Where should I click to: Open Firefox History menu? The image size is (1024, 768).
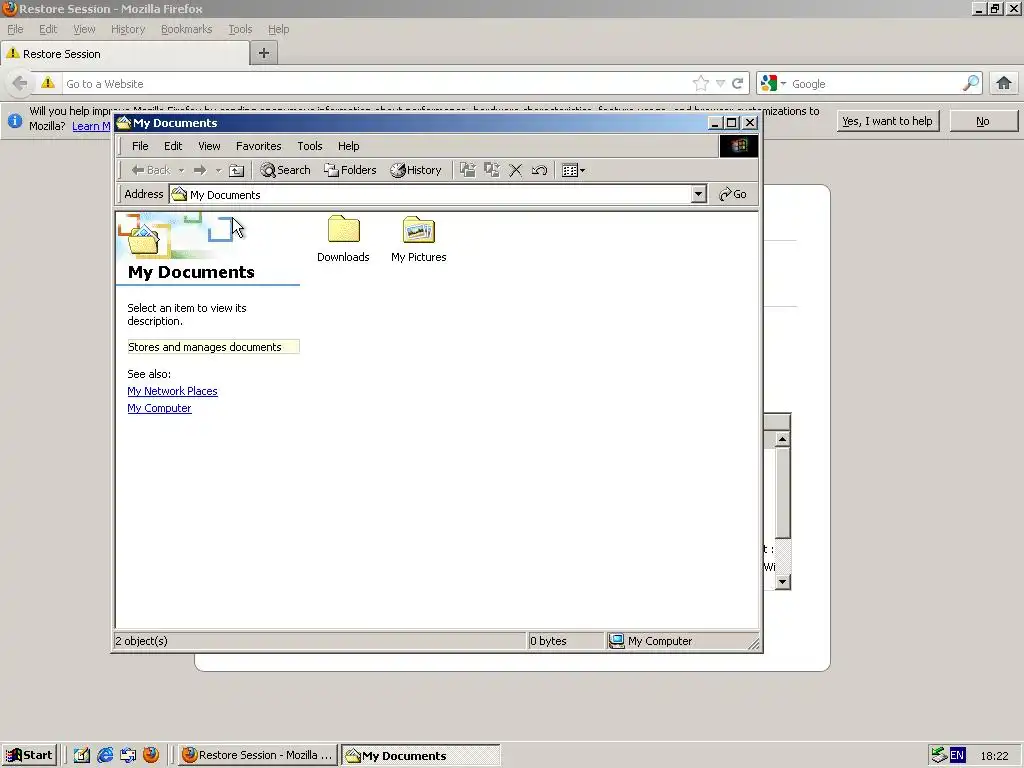[128, 29]
